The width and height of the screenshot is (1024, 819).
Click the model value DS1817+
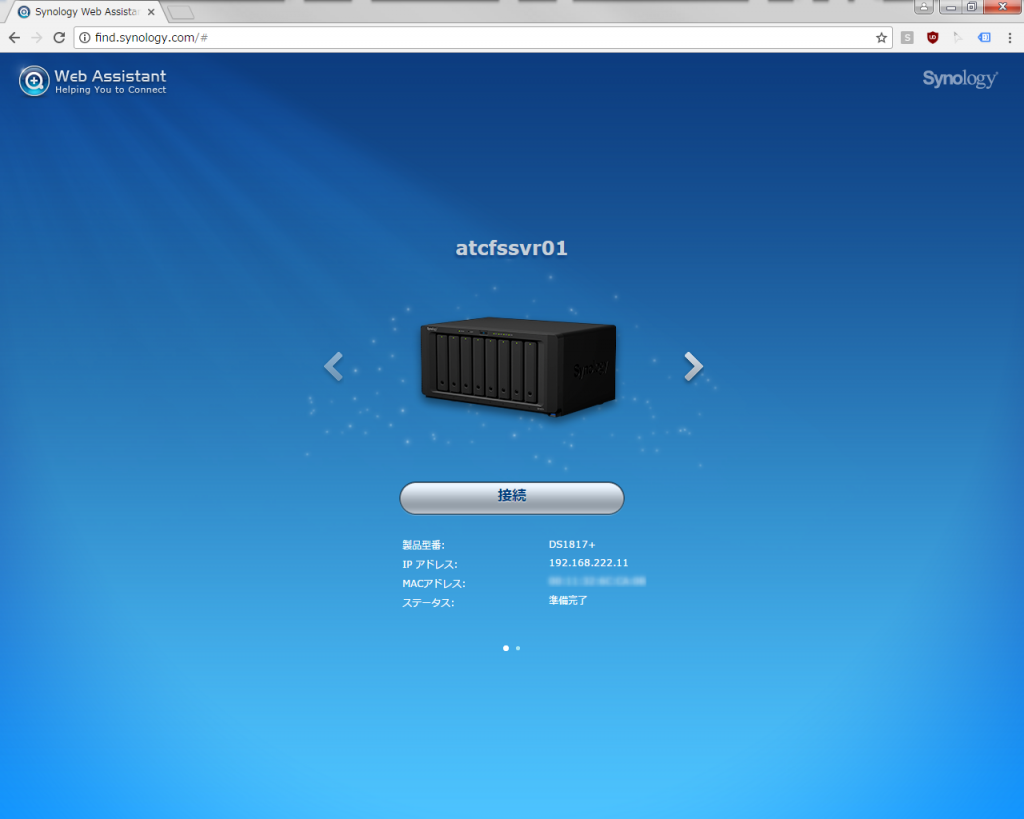point(572,545)
